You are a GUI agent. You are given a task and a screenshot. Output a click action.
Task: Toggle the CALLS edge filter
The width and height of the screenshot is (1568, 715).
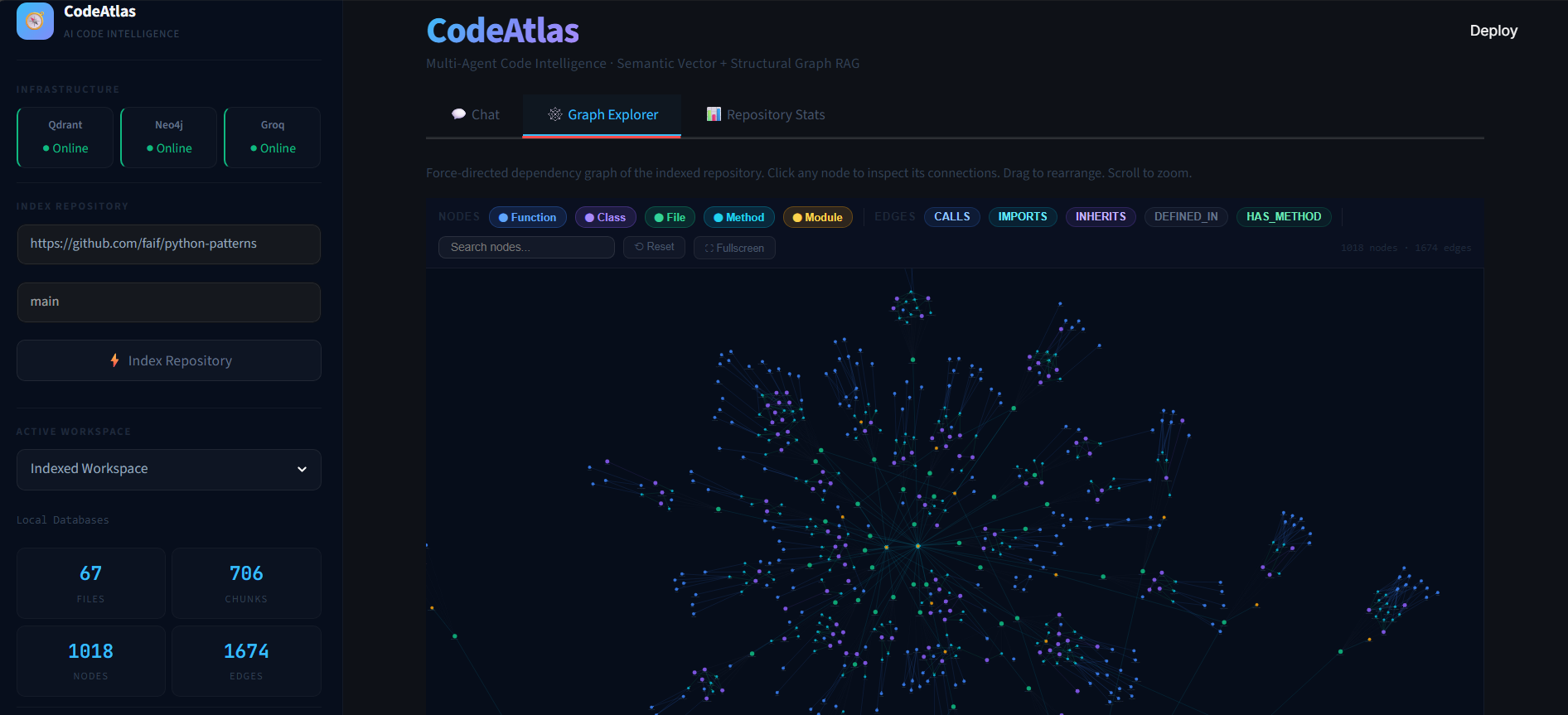952,216
